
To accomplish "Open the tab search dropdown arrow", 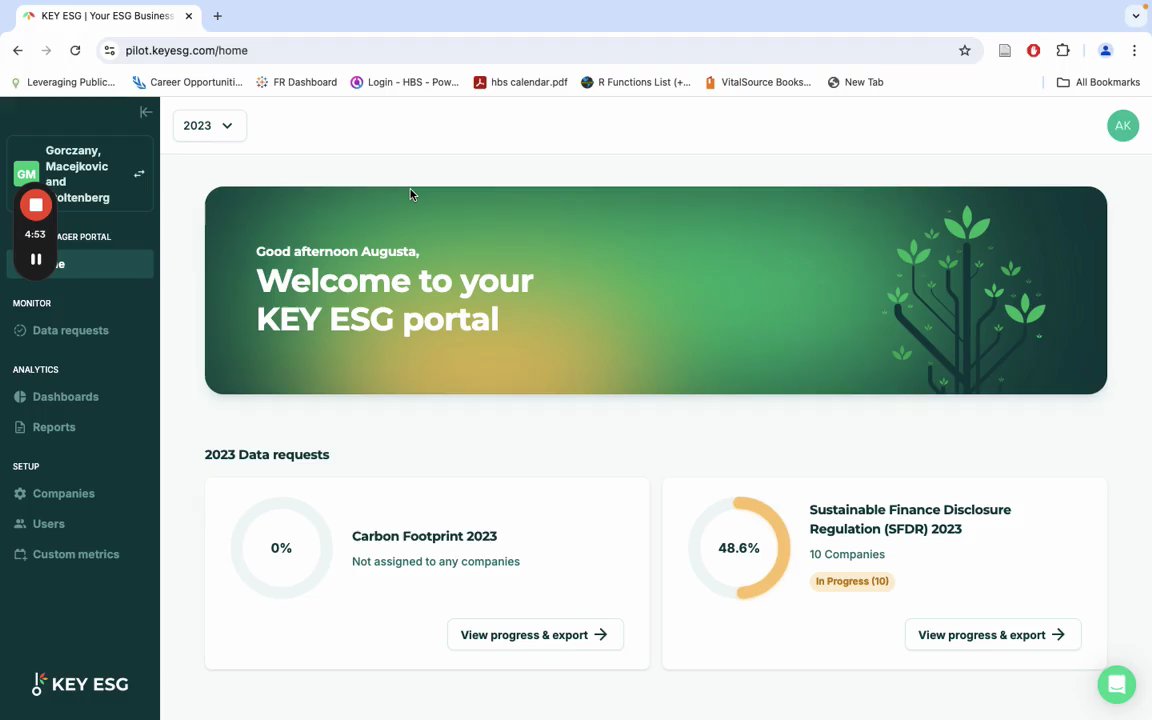I will point(1135,15).
